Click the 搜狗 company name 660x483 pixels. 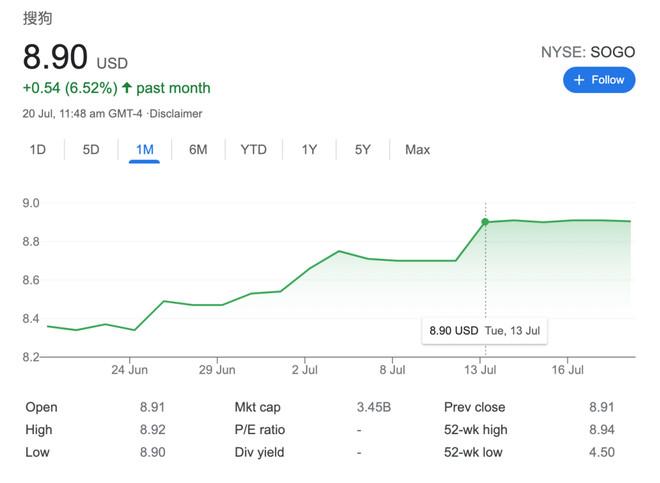tap(37, 18)
